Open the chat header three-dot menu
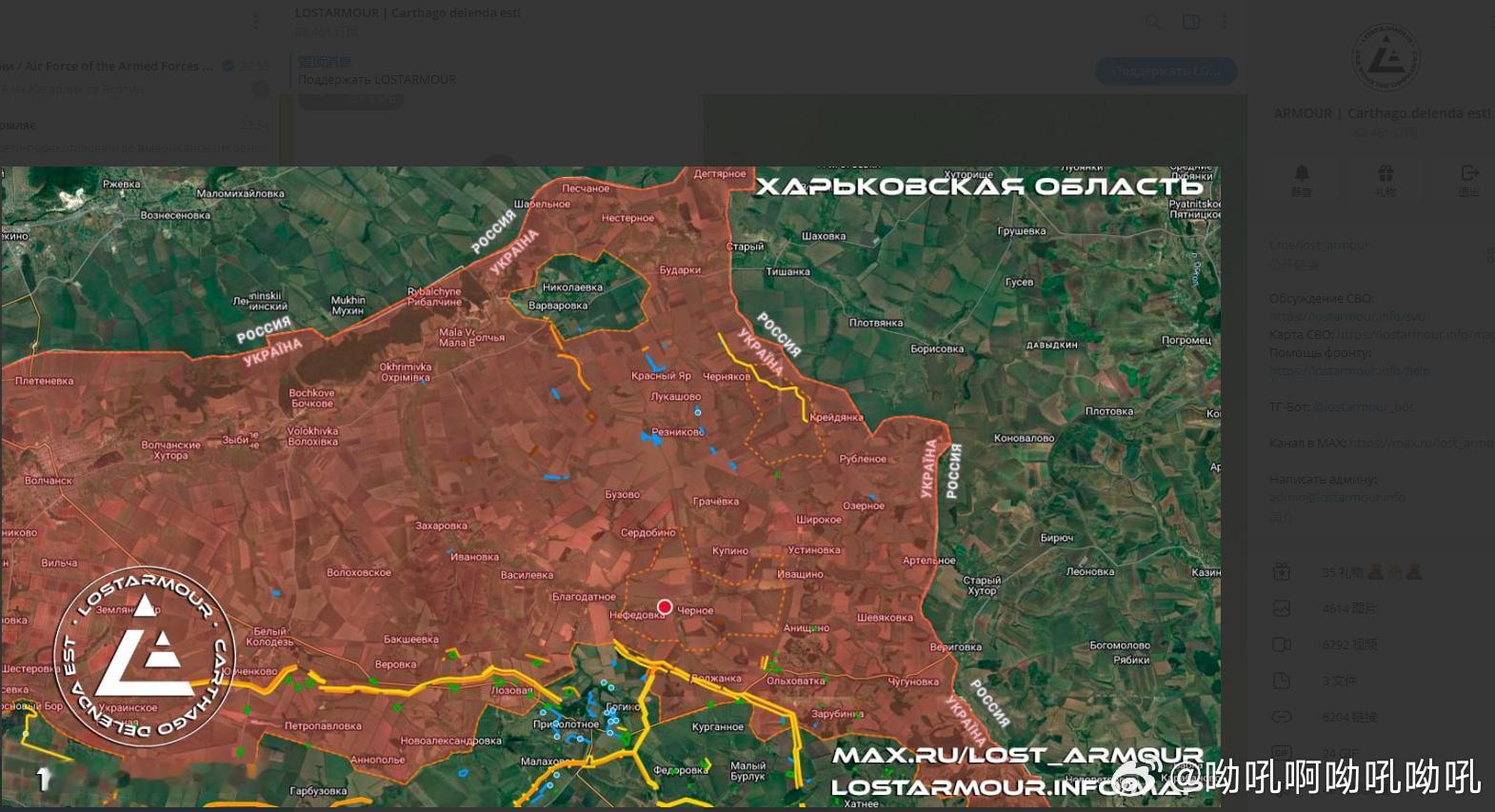This screenshot has height=812, width=1495. (x=1225, y=22)
